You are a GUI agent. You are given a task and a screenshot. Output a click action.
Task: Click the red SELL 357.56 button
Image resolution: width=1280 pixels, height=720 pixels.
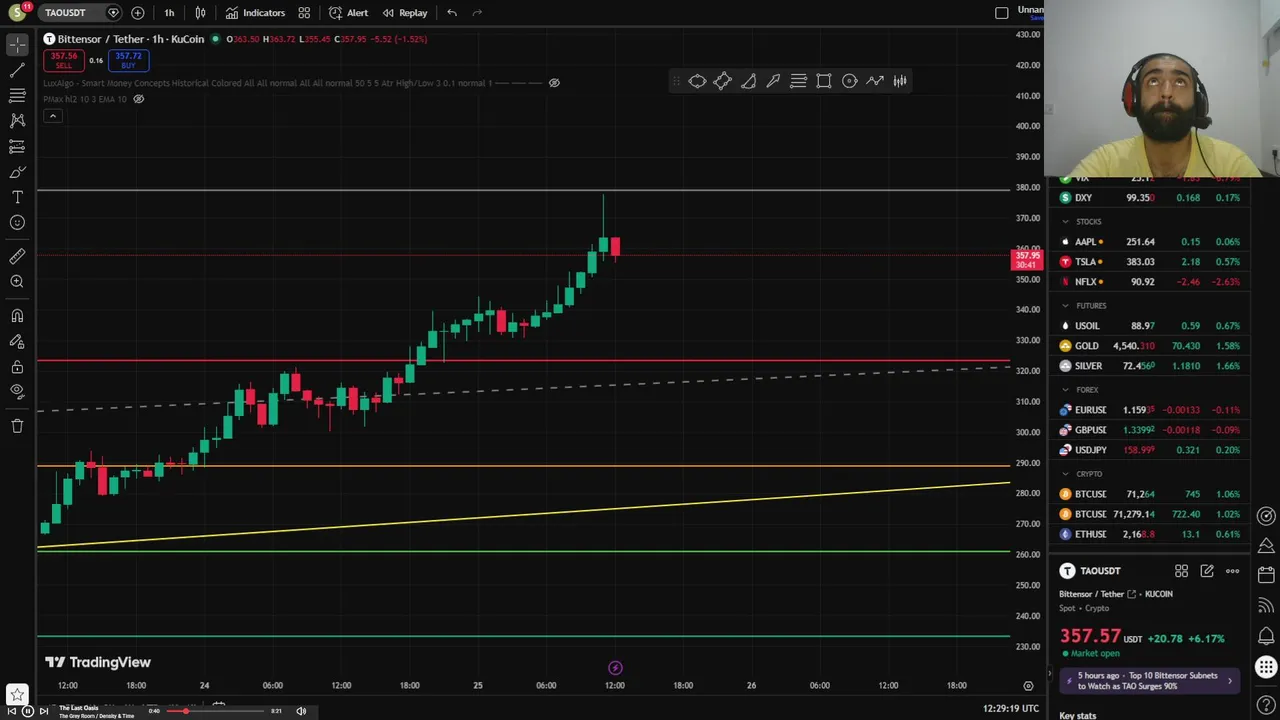click(x=64, y=60)
